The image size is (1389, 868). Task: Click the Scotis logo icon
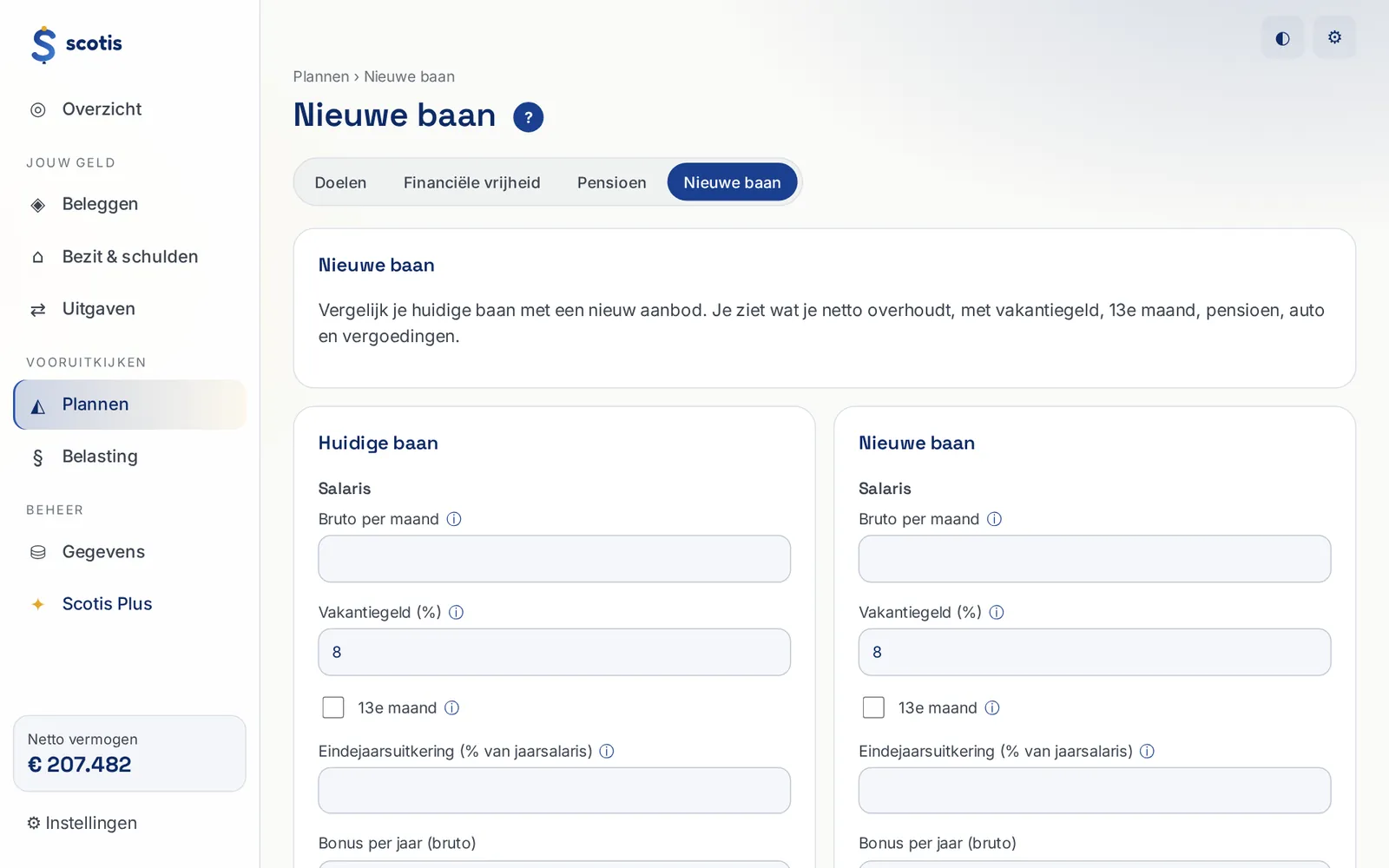point(43,44)
